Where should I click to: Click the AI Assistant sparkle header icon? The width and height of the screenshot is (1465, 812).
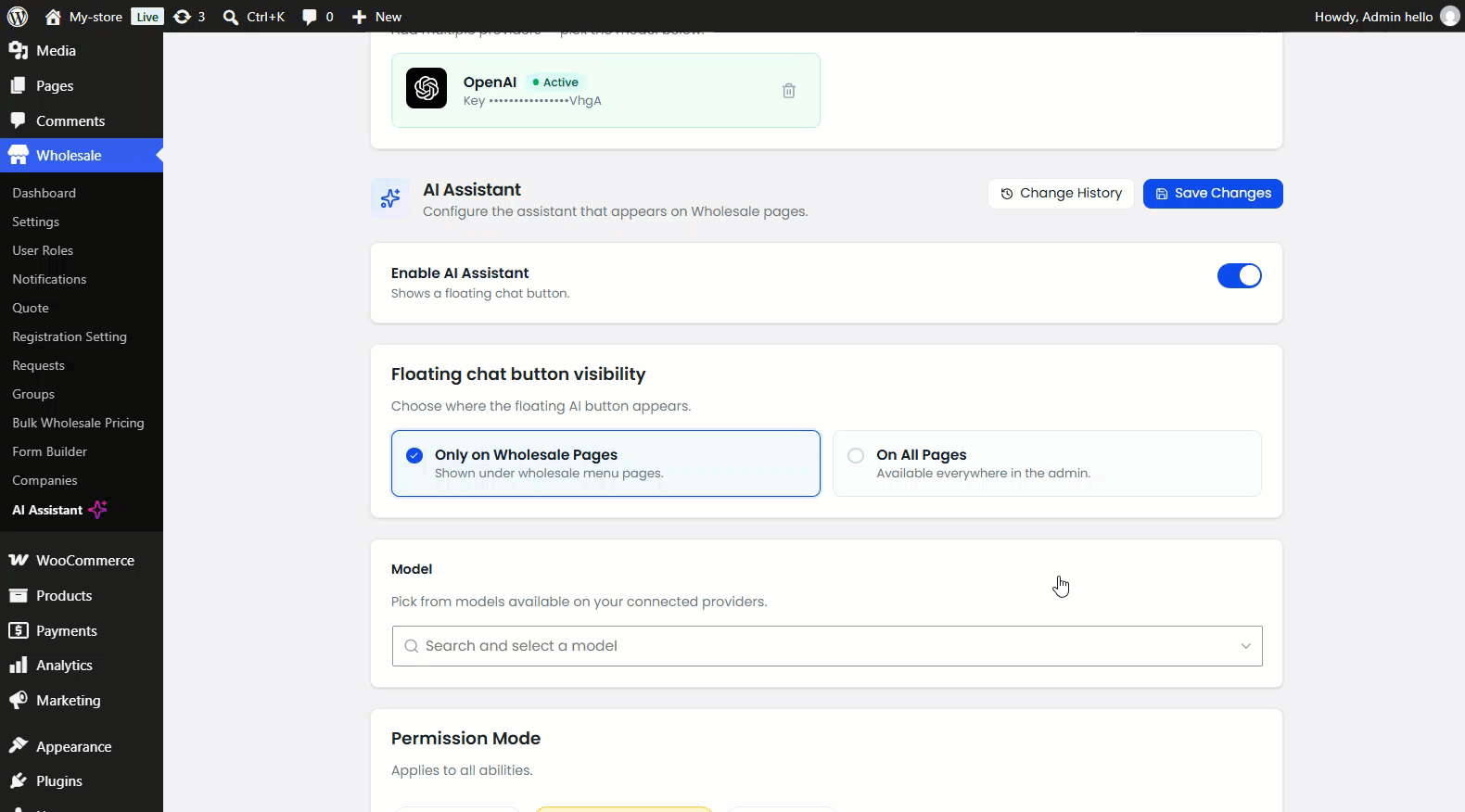[x=390, y=197]
